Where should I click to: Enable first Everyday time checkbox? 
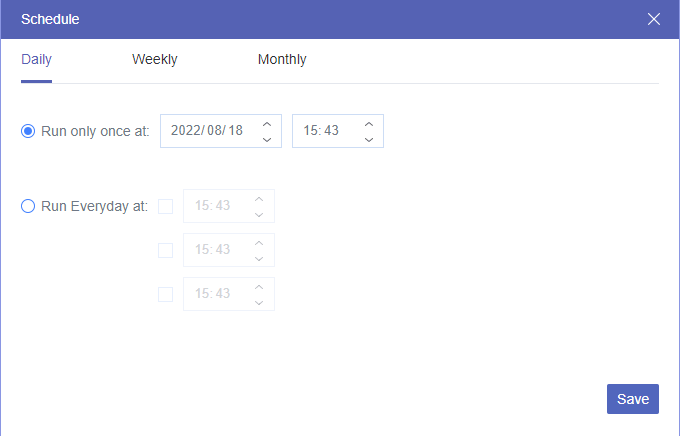click(165, 207)
